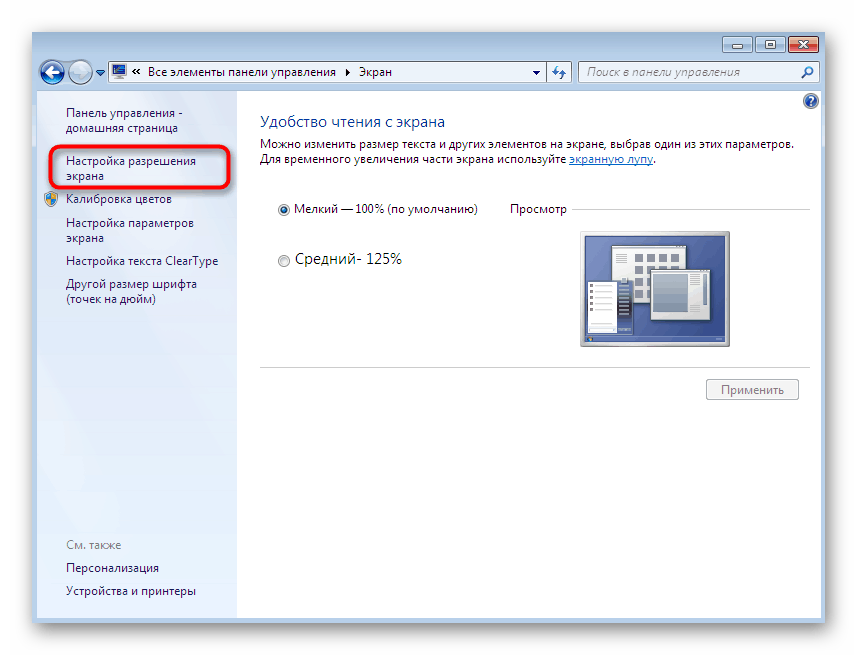
Task: Click the double-chevron in the breadcrumb path
Action: pos(135,71)
